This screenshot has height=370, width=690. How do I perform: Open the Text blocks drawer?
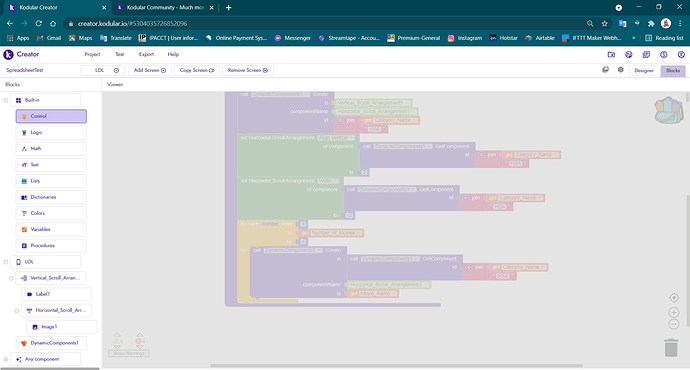tap(51, 165)
